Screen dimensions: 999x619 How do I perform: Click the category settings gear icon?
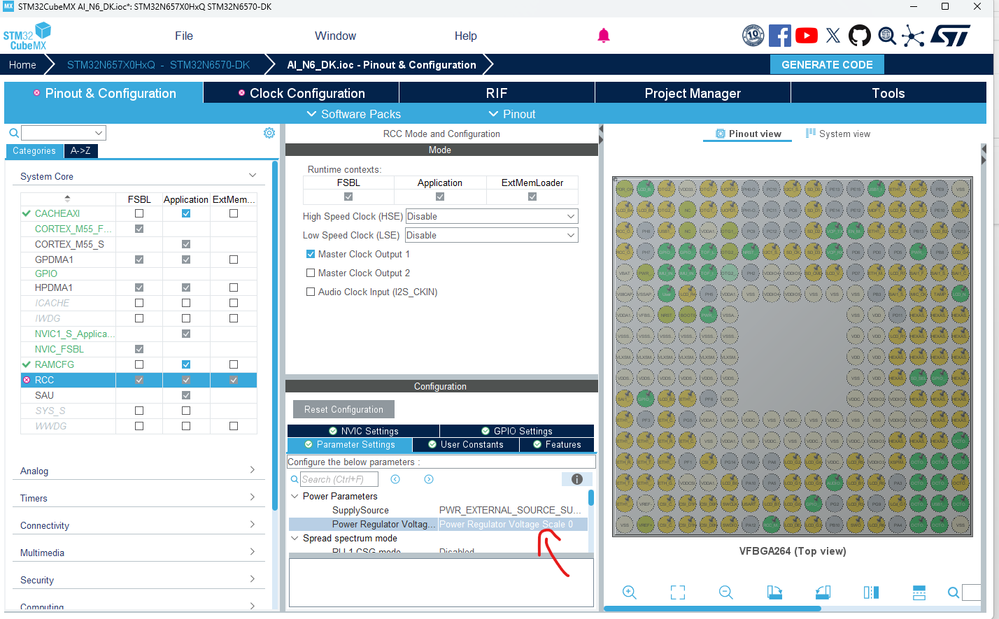[270, 132]
